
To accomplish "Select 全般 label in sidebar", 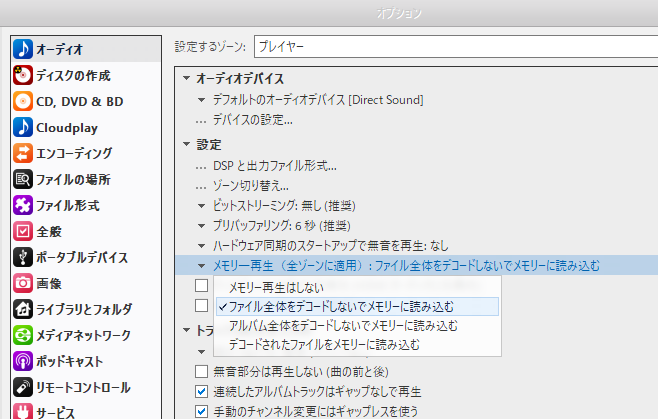I will (x=49, y=232).
